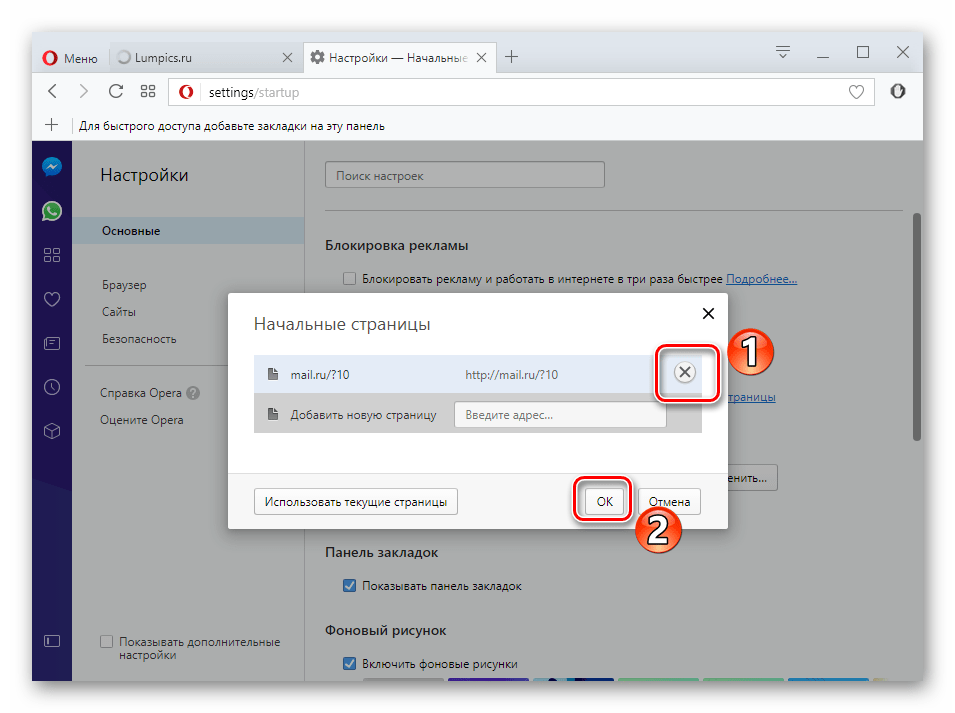Open Facebook Messenger in the sidebar
The image size is (955, 713).
(x=52, y=167)
